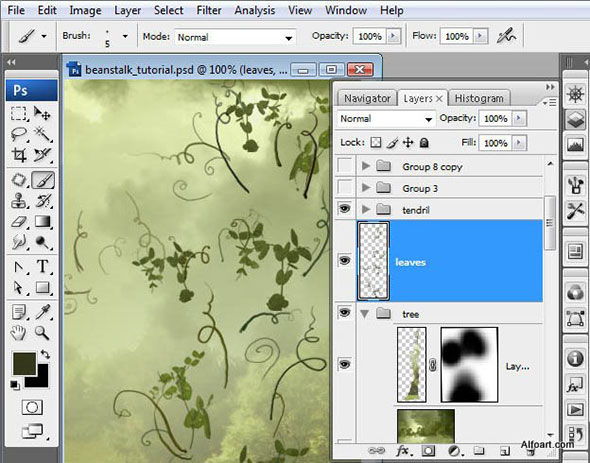Select the Eraser tool
The width and height of the screenshot is (590, 463).
[19, 222]
